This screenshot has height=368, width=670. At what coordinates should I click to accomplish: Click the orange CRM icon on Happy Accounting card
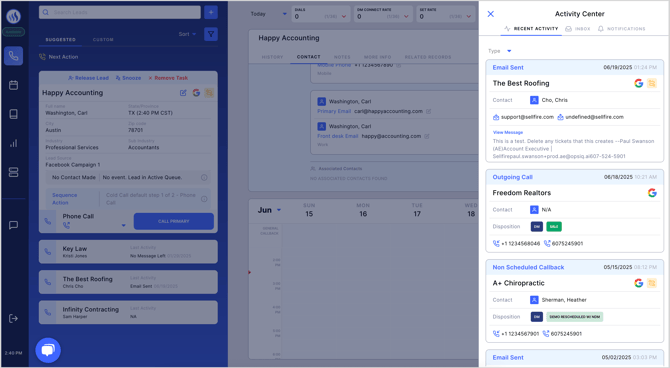(209, 93)
